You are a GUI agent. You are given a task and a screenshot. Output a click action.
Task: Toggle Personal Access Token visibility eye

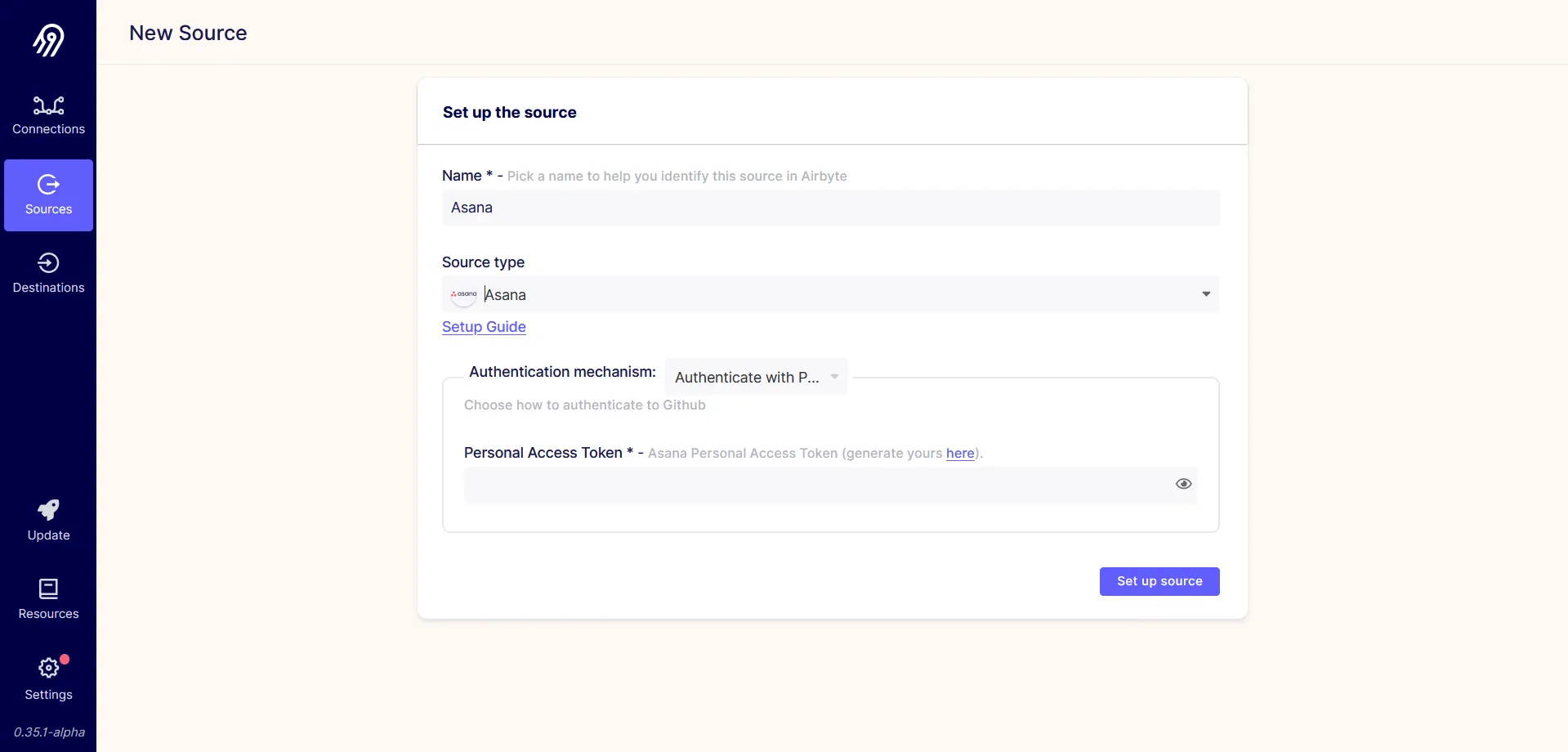(x=1183, y=484)
